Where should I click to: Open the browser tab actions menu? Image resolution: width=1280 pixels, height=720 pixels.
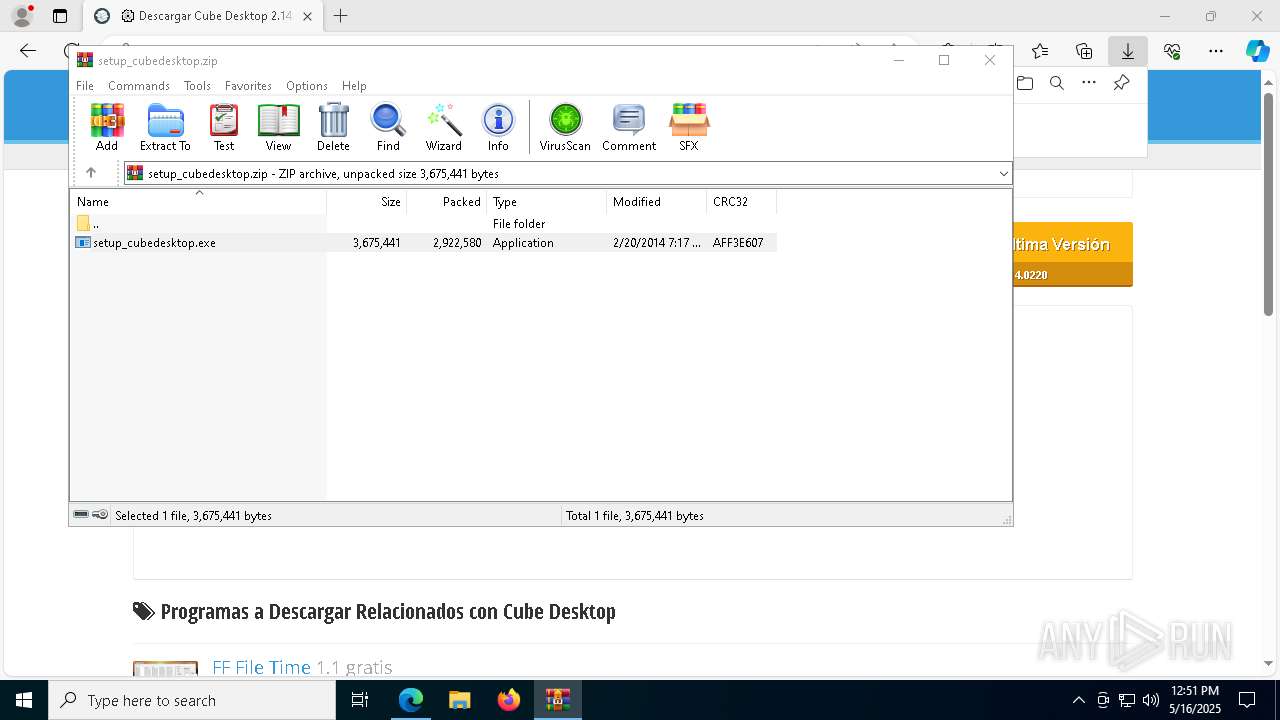pyautogui.click(x=60, y=16)
